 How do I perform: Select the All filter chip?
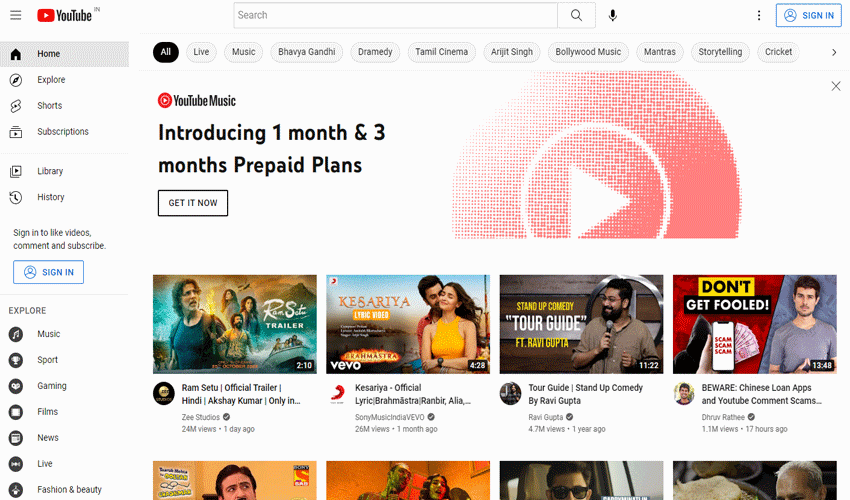pos(165,52)
